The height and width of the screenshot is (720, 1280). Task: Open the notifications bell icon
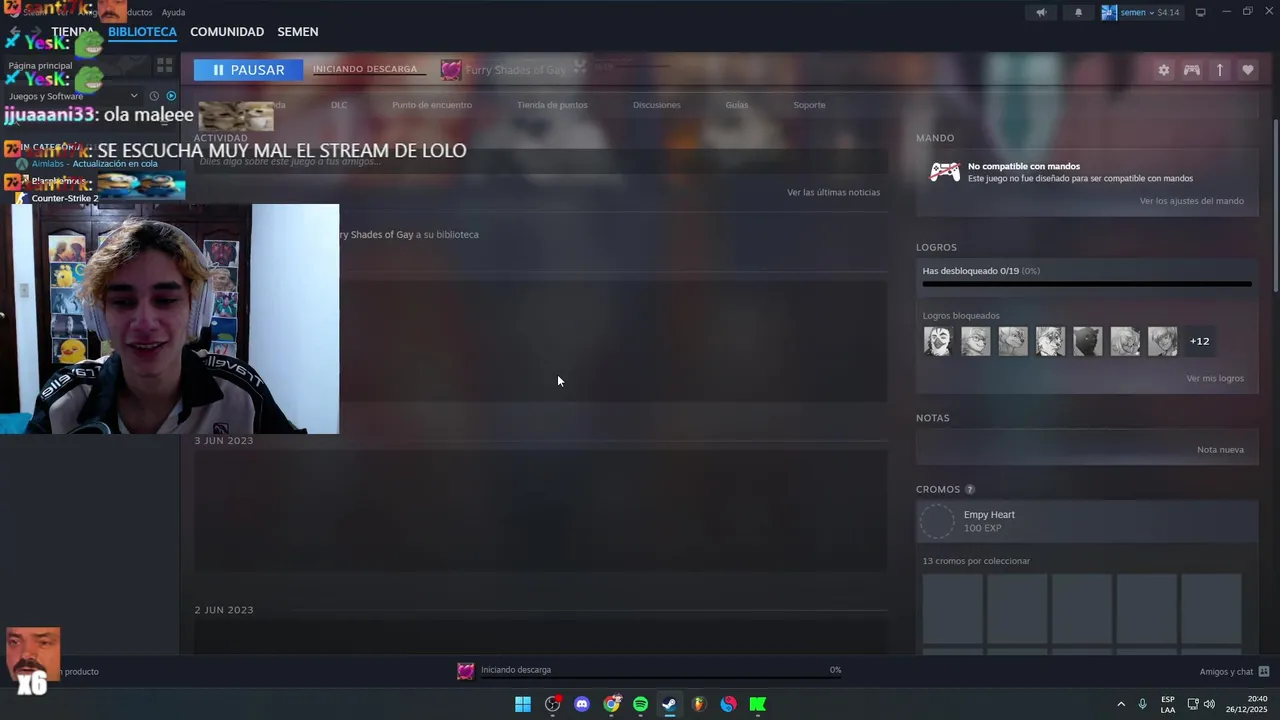pyautogui.click(x=1078, y=12)
